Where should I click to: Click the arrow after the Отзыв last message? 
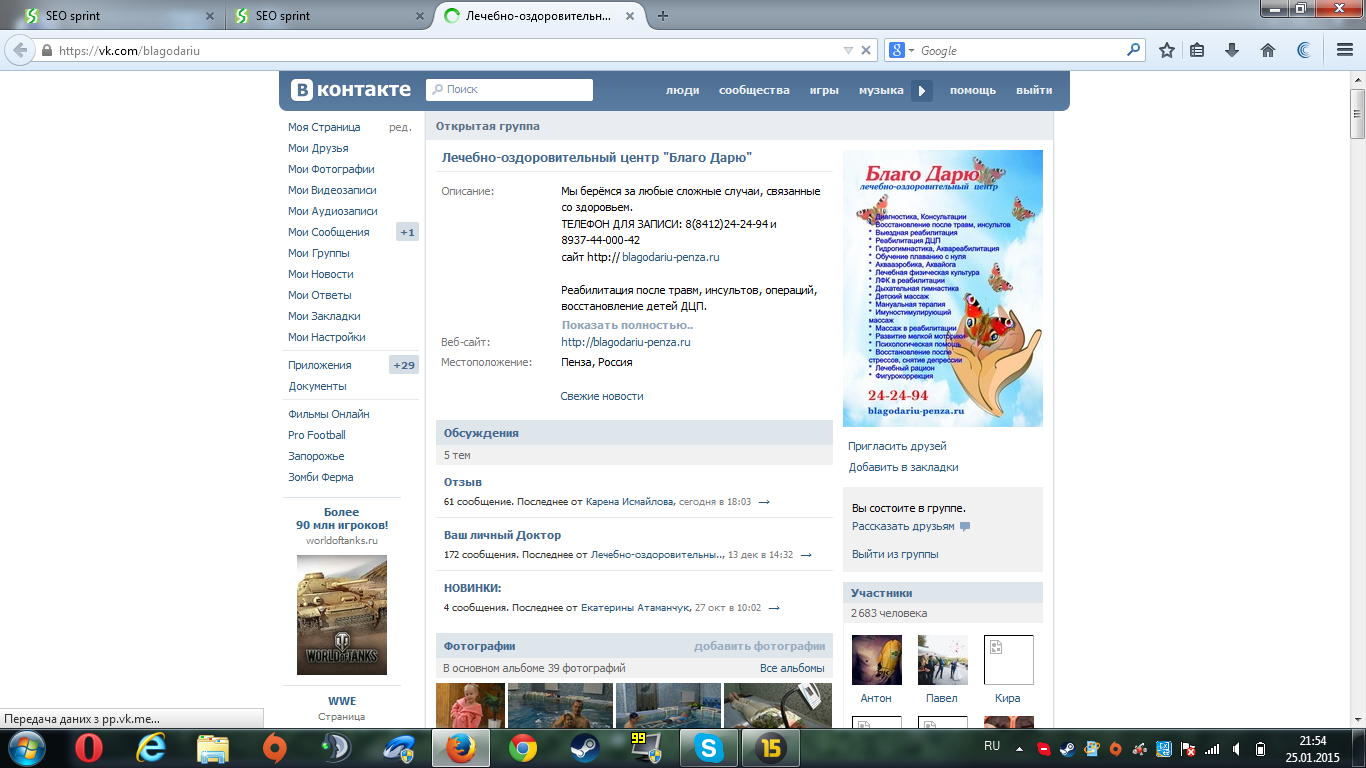pos(764,502)
